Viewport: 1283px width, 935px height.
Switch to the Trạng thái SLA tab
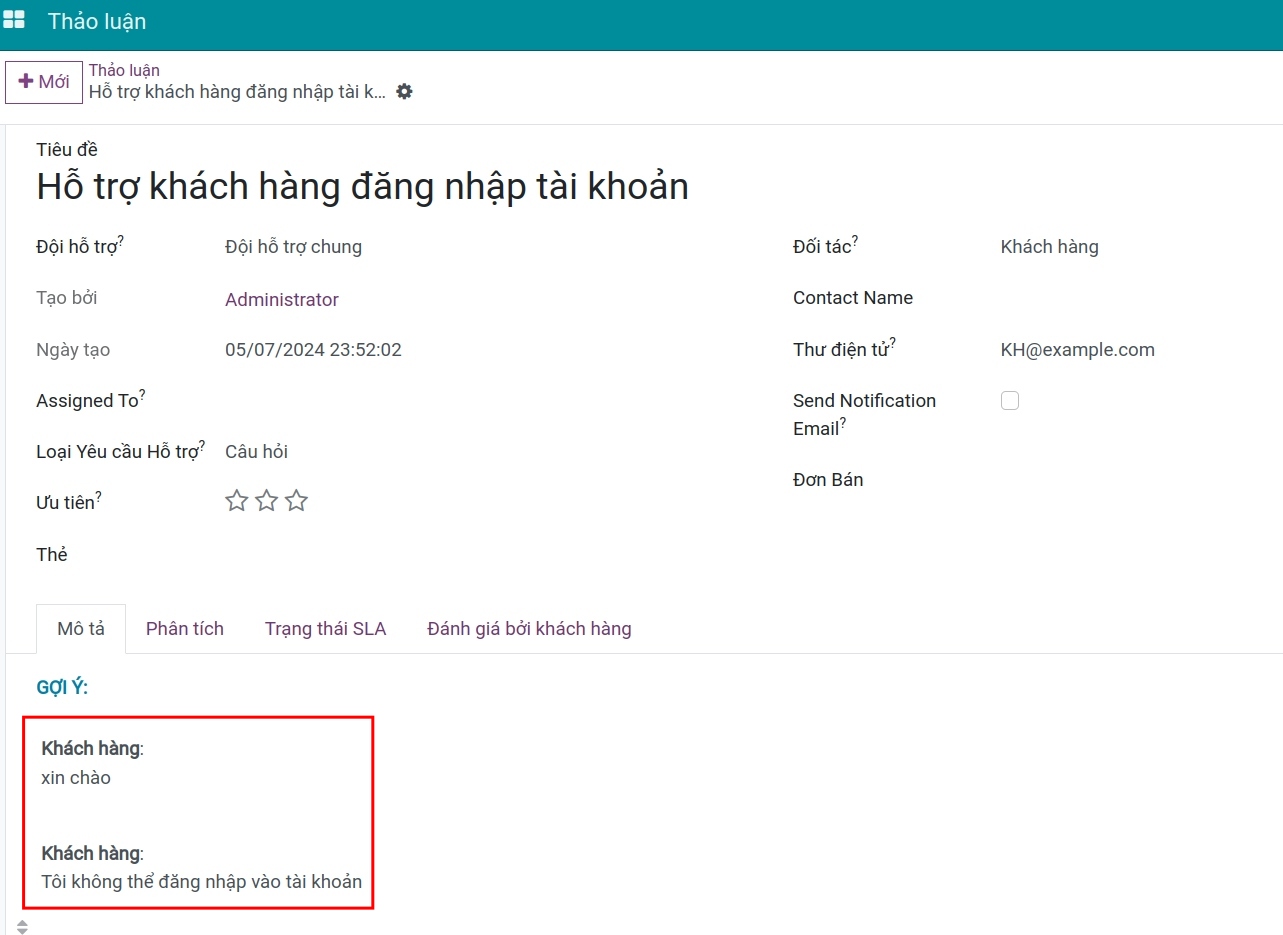tap(326, 629)
